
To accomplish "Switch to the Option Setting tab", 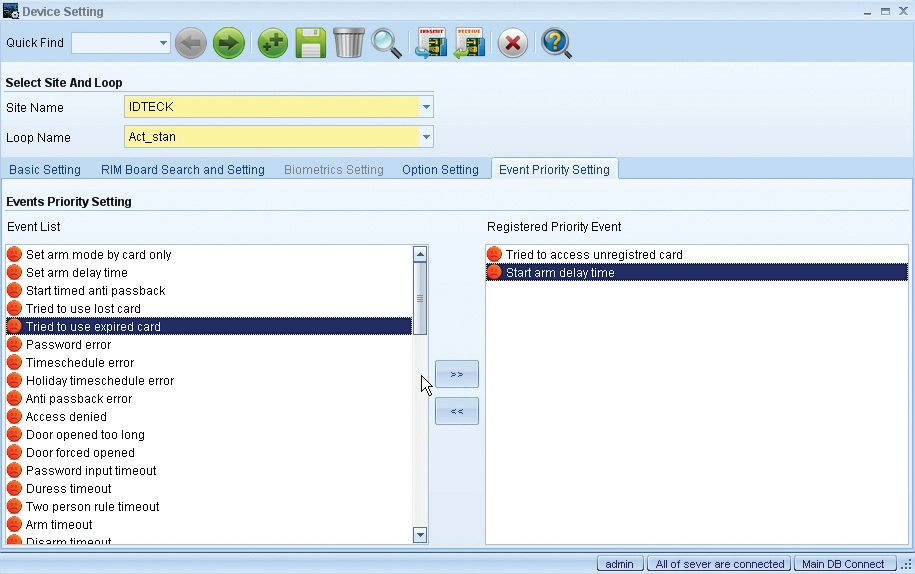I will 440,170.
